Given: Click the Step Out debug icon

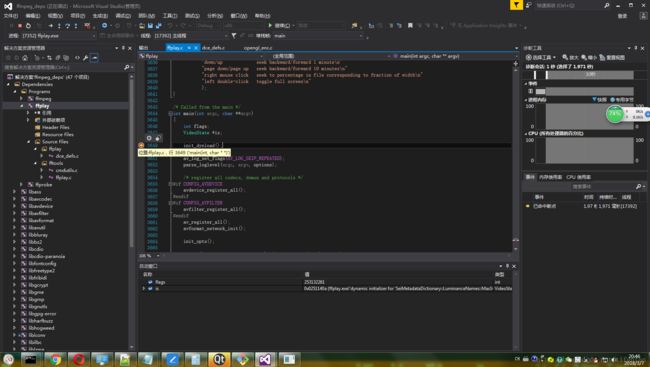Looking at the screenshot, I should pyautogui.click(x=75, y=26).
